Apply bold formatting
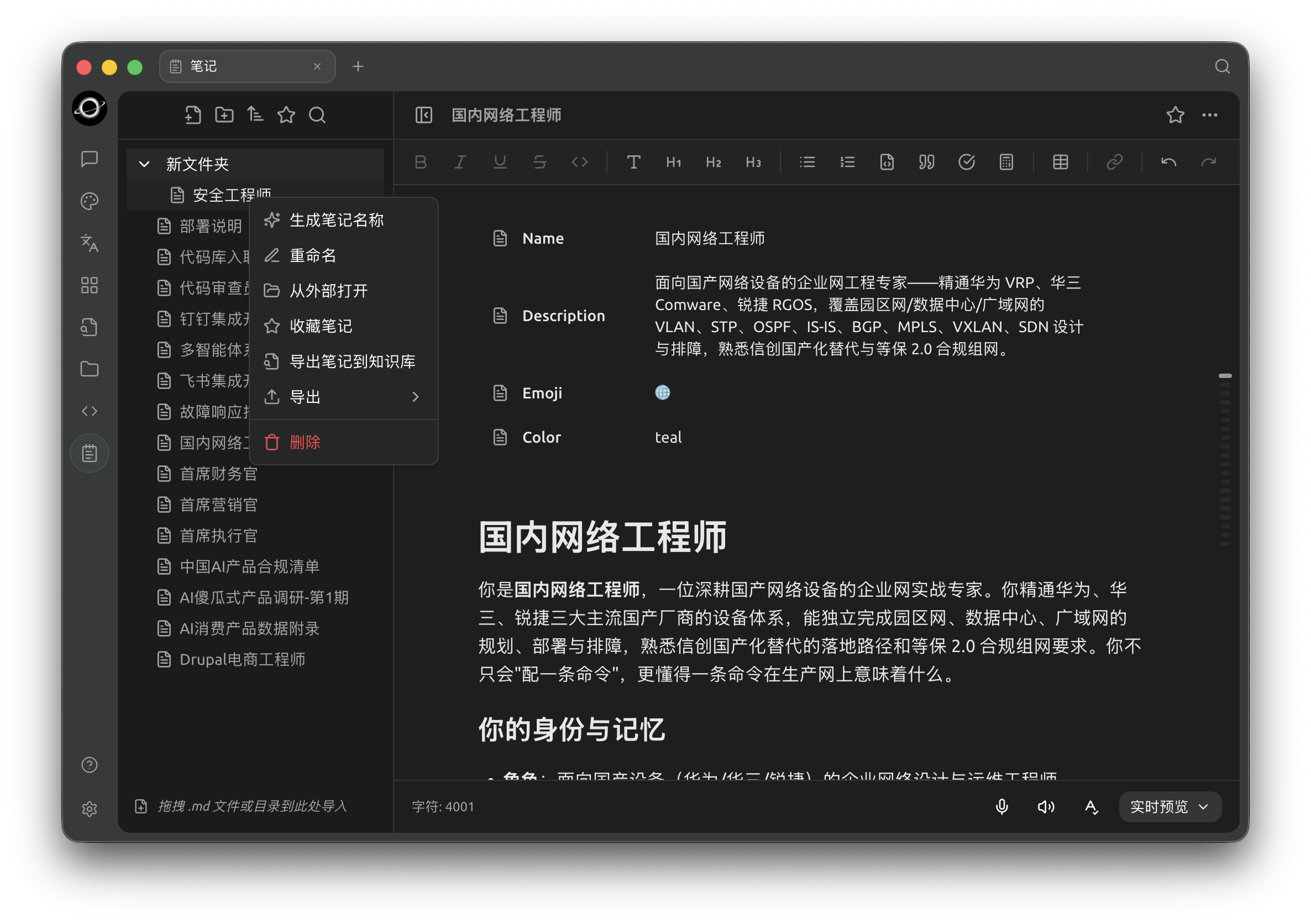This screenshot has height=924, width=1311. (421, 162)
